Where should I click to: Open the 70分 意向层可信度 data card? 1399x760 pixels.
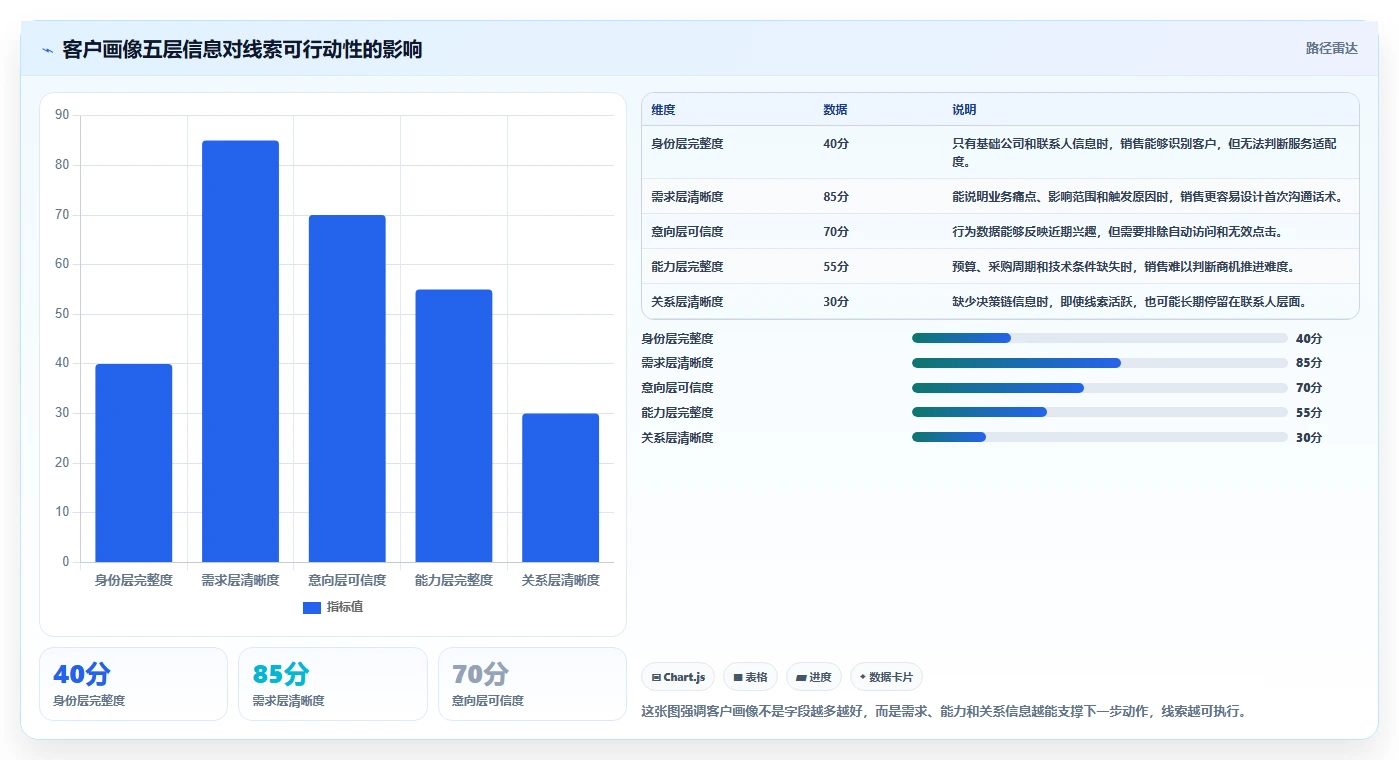pos(532,684)
